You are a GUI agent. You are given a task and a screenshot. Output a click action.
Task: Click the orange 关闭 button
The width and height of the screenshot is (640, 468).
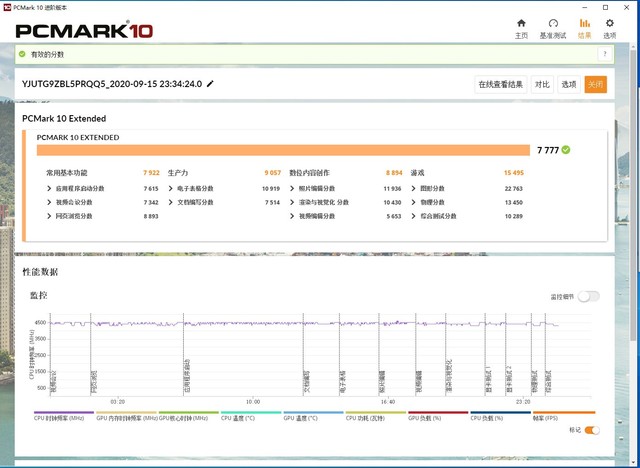pyautogui.click(x=595, y=84)
